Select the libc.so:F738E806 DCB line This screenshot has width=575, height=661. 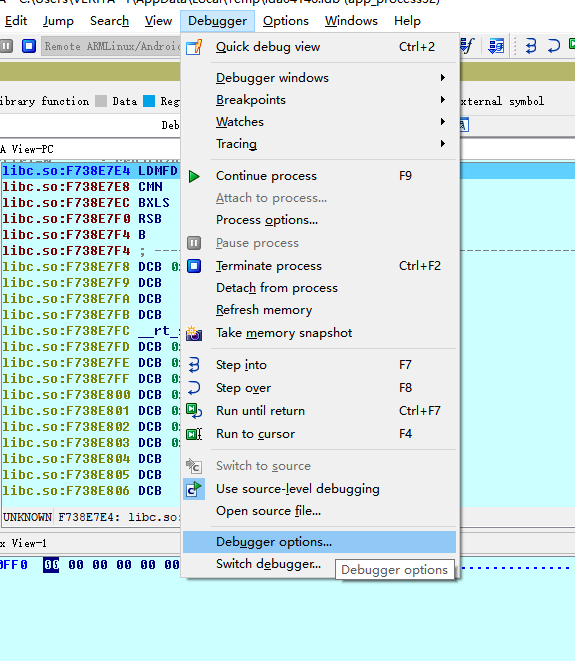(90, 491)
